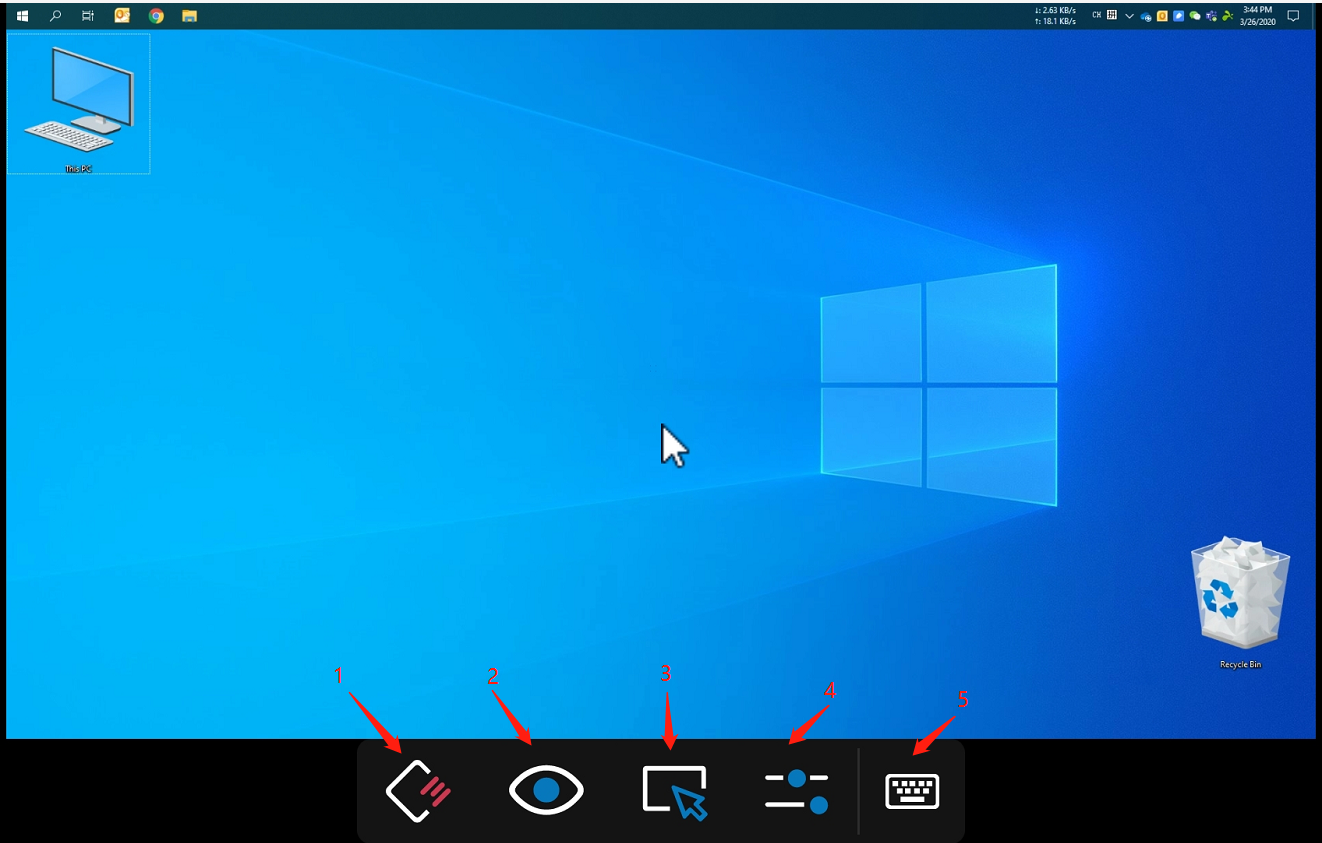Show the keyboard from the bottom toolbar
Screen dimensions: 1322x843
click(x=912, y=792)
